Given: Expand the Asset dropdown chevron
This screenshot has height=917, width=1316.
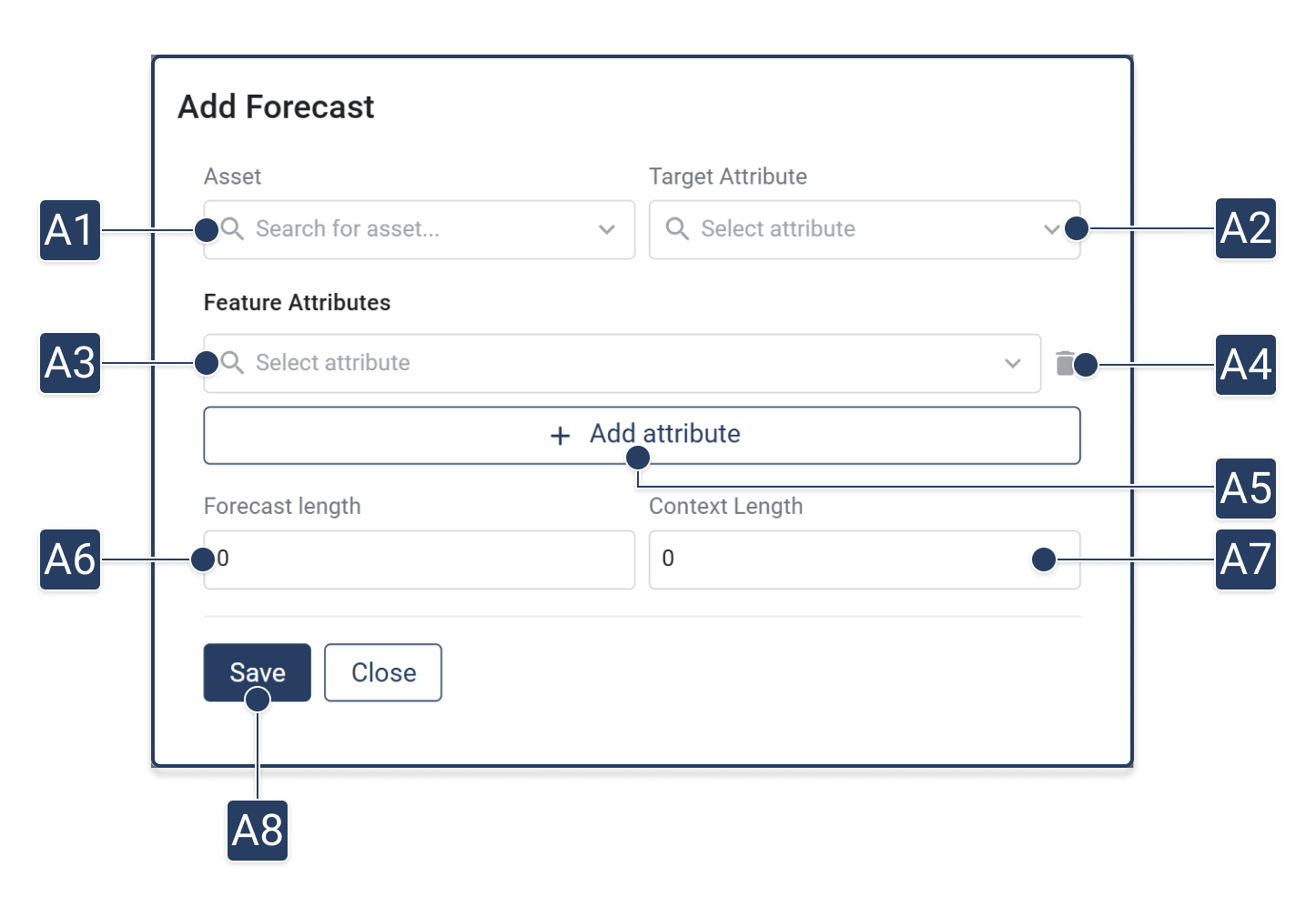Looking at the screenshot, I should [x=607, y=229].
